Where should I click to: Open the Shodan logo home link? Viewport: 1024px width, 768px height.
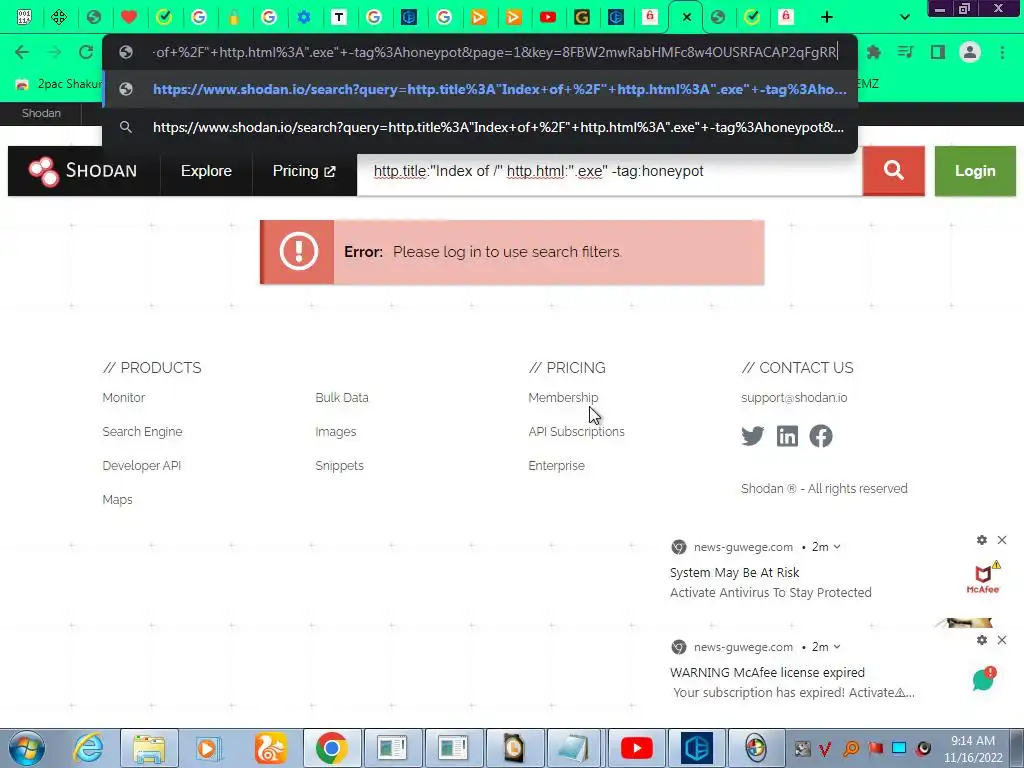click(83, 171)
